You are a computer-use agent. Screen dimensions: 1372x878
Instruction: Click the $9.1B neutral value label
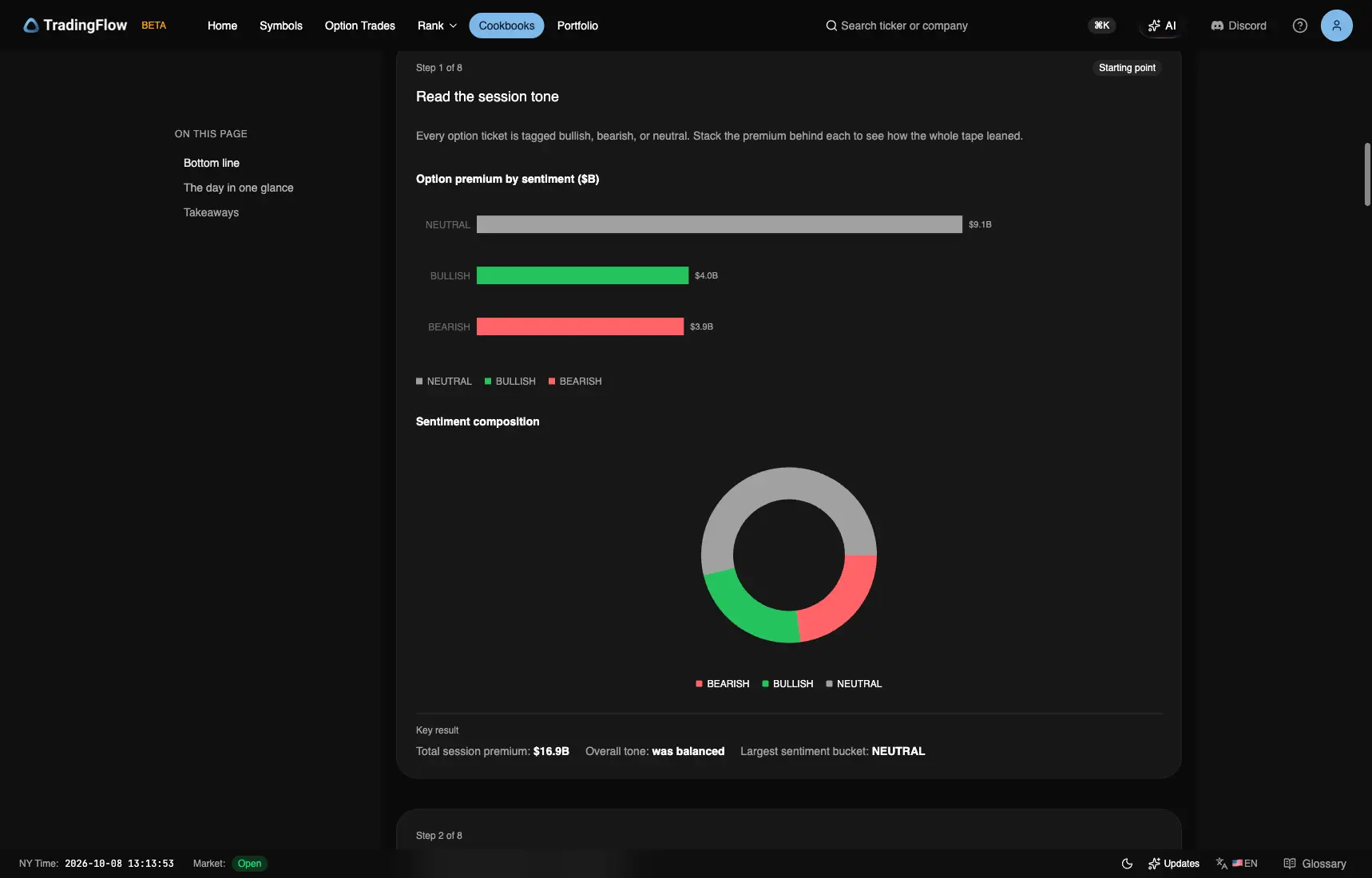pyautogui.click(x=980, y=224)
